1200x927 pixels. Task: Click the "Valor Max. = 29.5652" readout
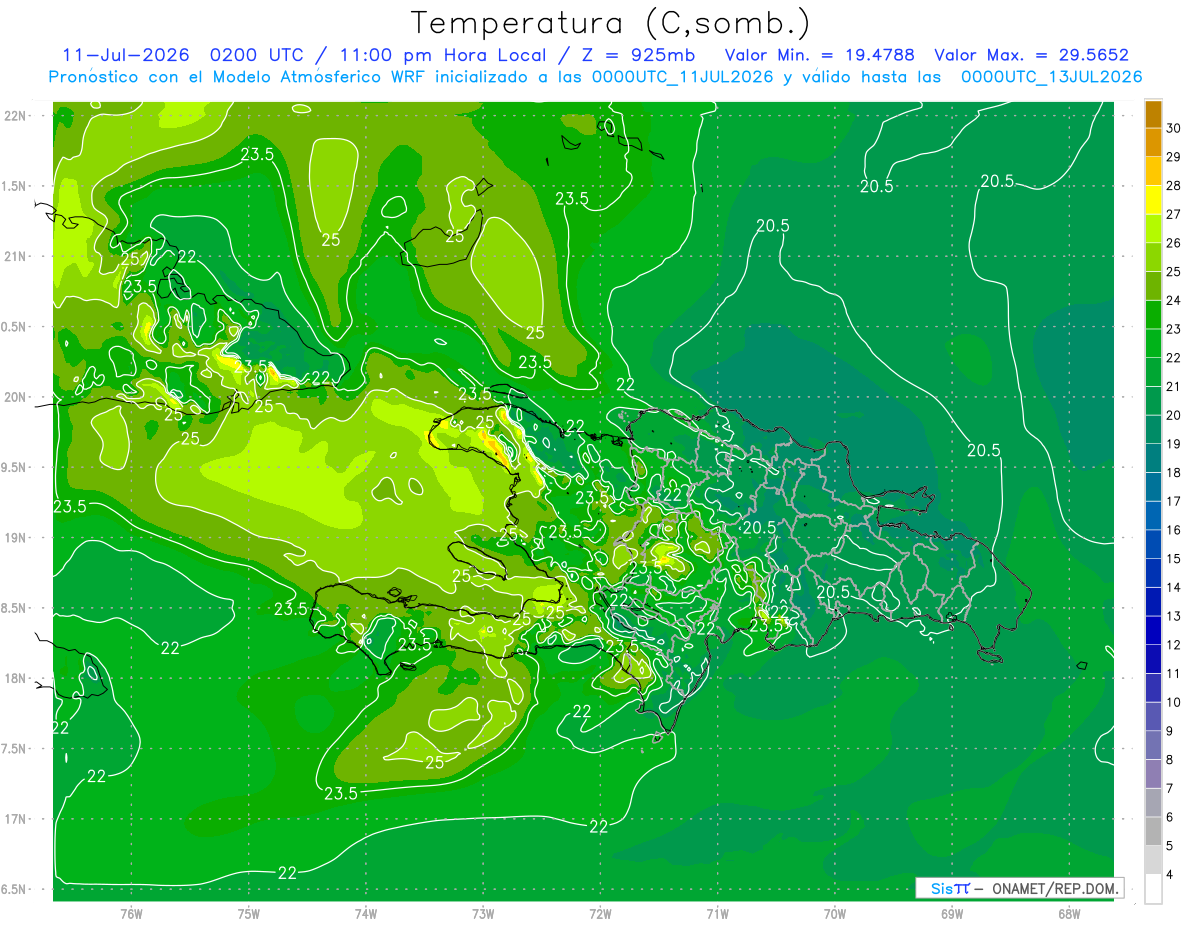point(1031,55)
